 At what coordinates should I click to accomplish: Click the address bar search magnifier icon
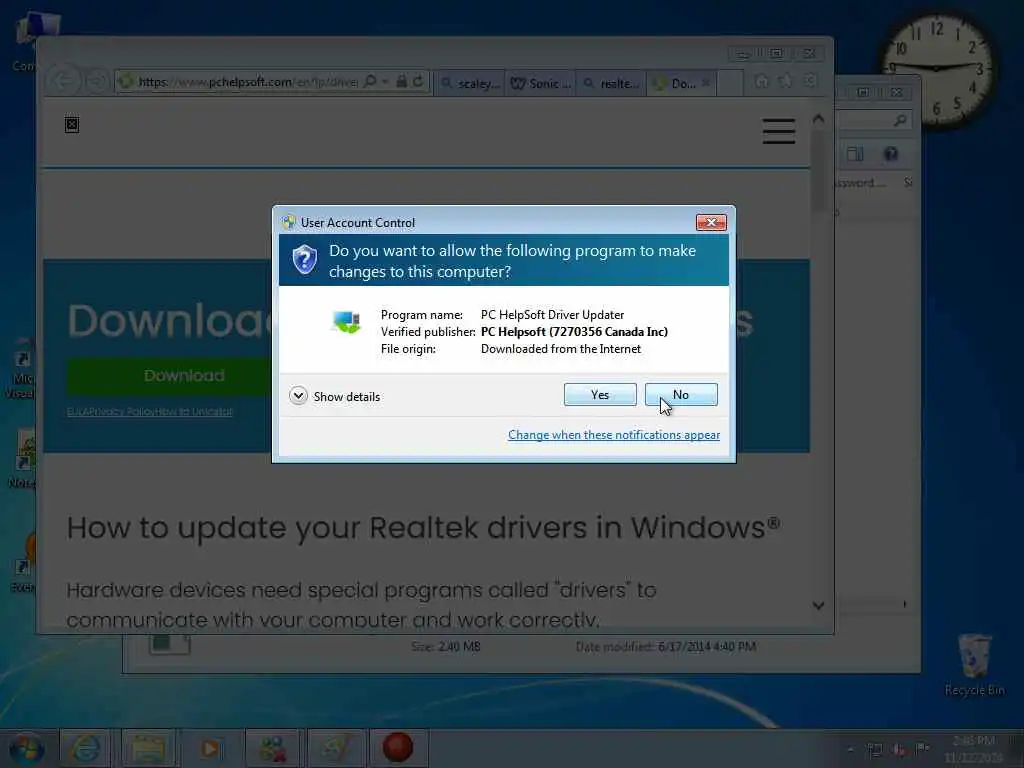(370, 82)
